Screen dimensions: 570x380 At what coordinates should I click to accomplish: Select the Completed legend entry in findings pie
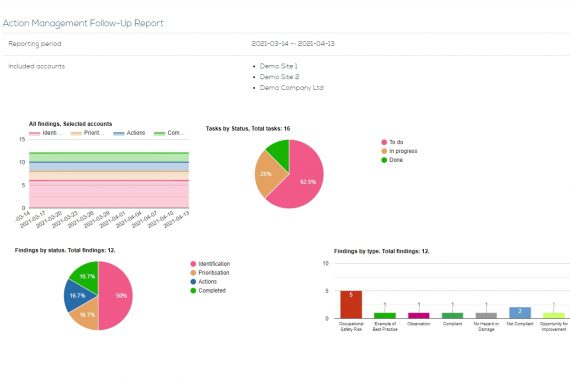[x=208, y=291]
